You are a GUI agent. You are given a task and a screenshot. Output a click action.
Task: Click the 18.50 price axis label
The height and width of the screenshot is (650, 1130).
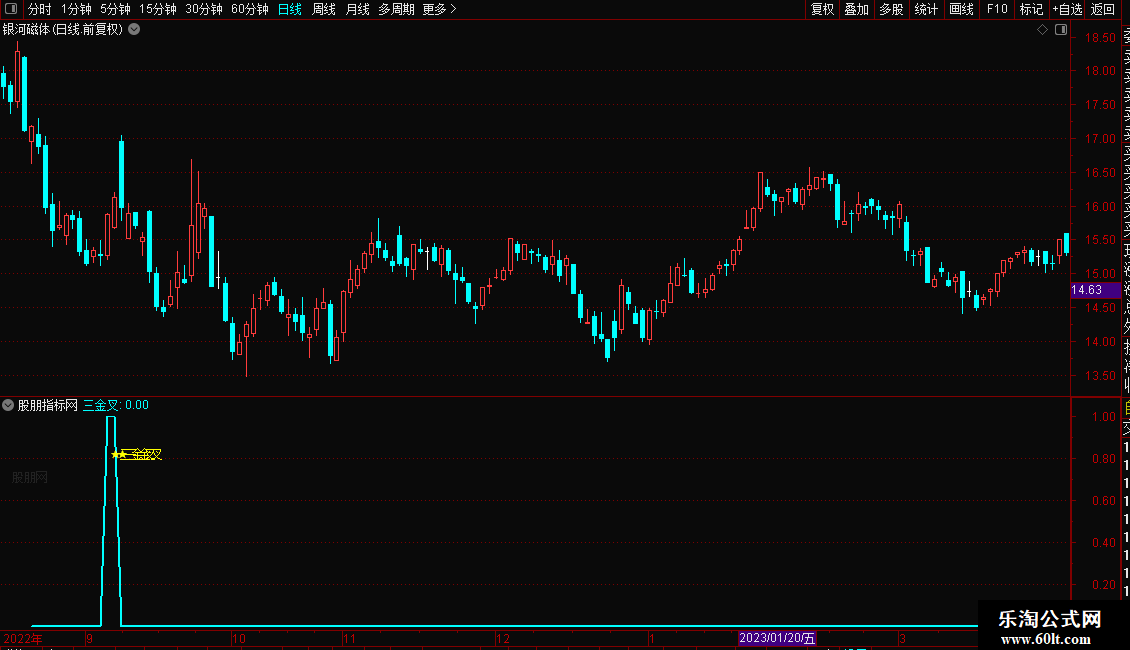(x=1100, y=37)
